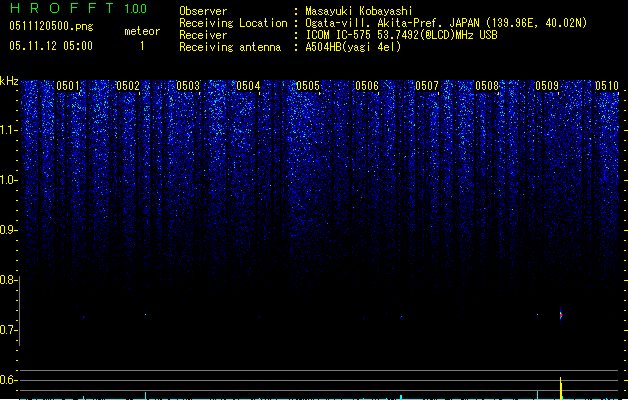Click the Receiving Location label
Viewport: 629px width, 400px height.
tap(233, 23)
